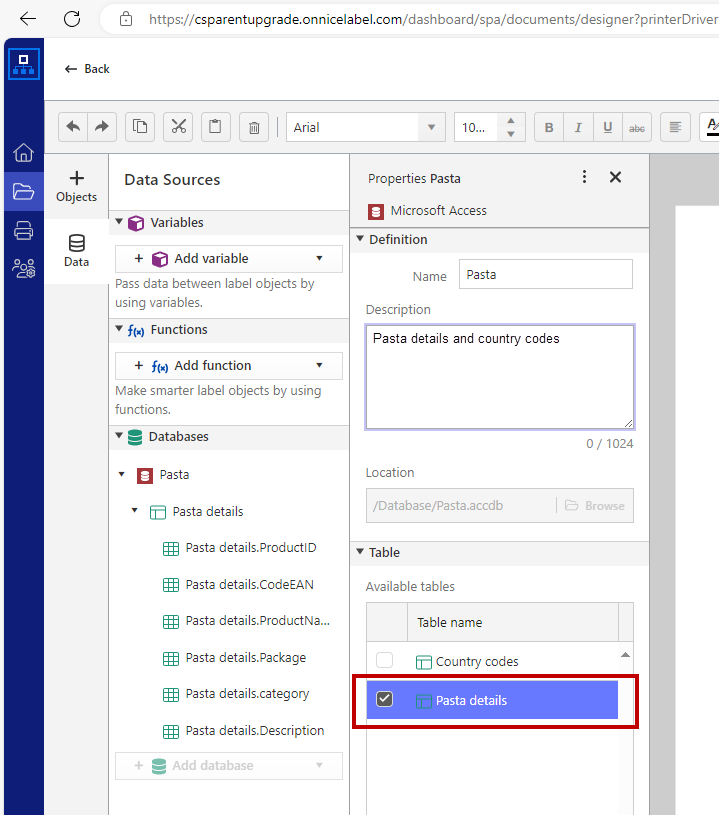Click the copy icon in toolbar
719x815 pixels.
(140, 127)
